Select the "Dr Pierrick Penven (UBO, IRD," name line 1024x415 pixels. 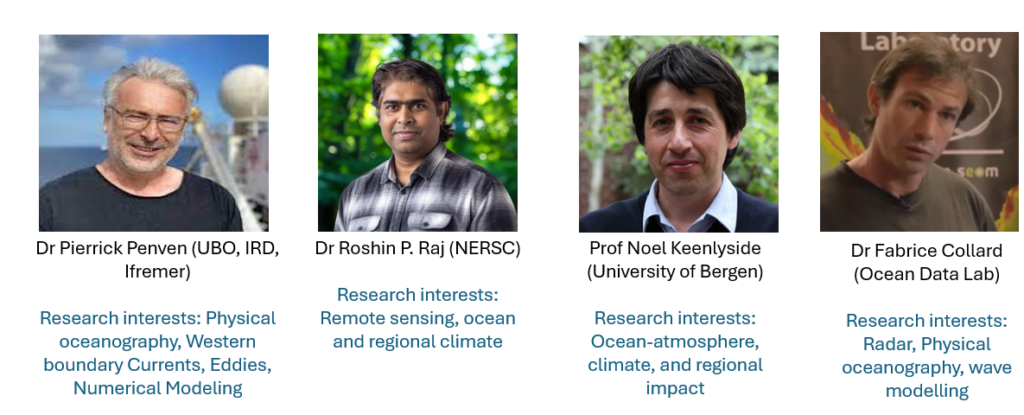click(x=157, y=249)
